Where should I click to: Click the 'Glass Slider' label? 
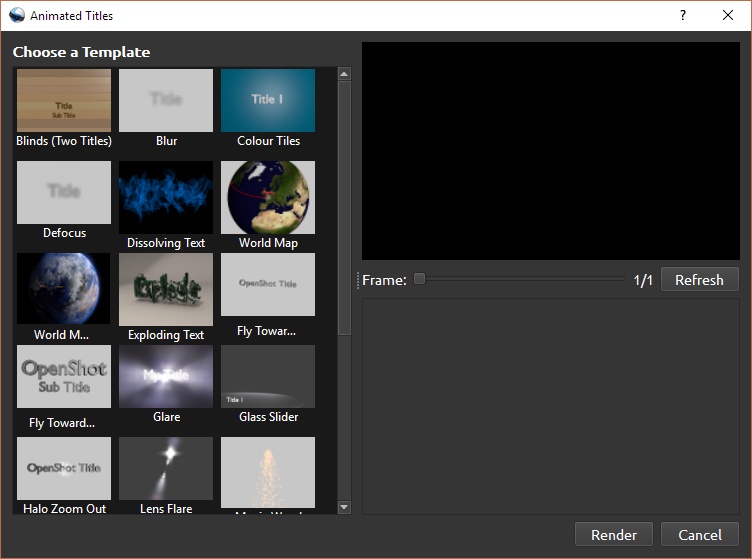click(269, 417)
